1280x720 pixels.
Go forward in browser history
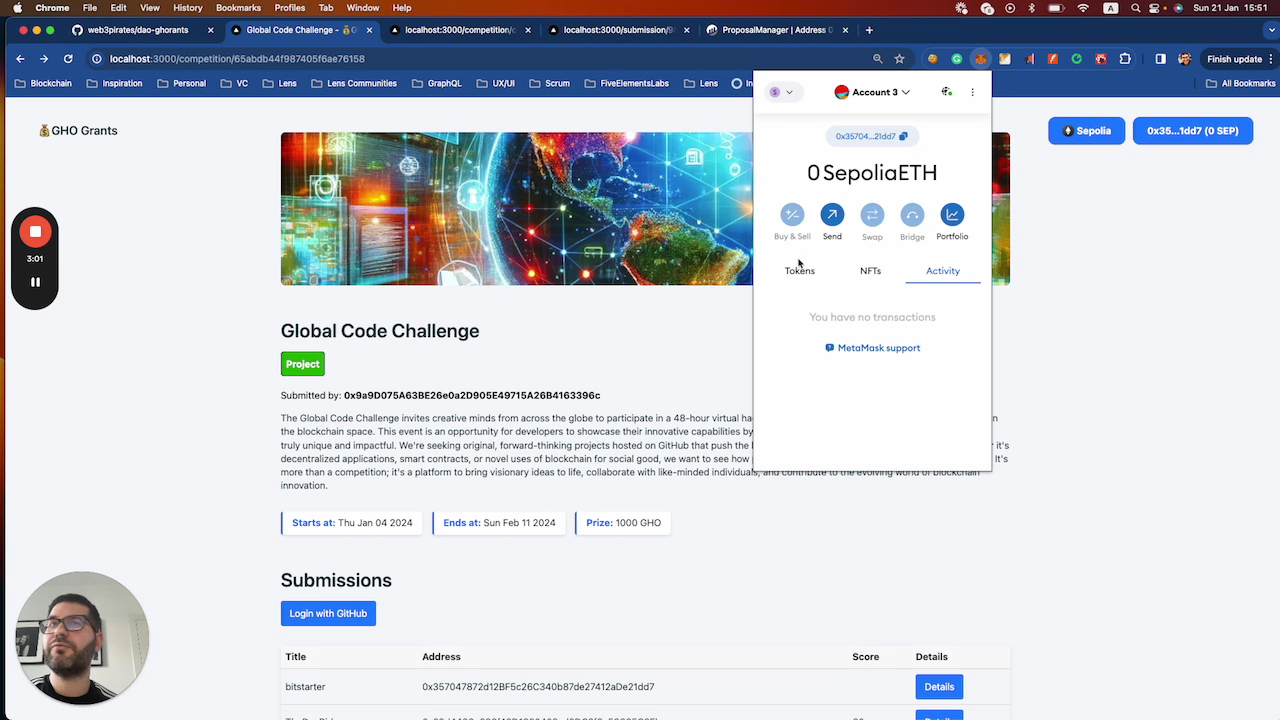click(x=44, y=59)
